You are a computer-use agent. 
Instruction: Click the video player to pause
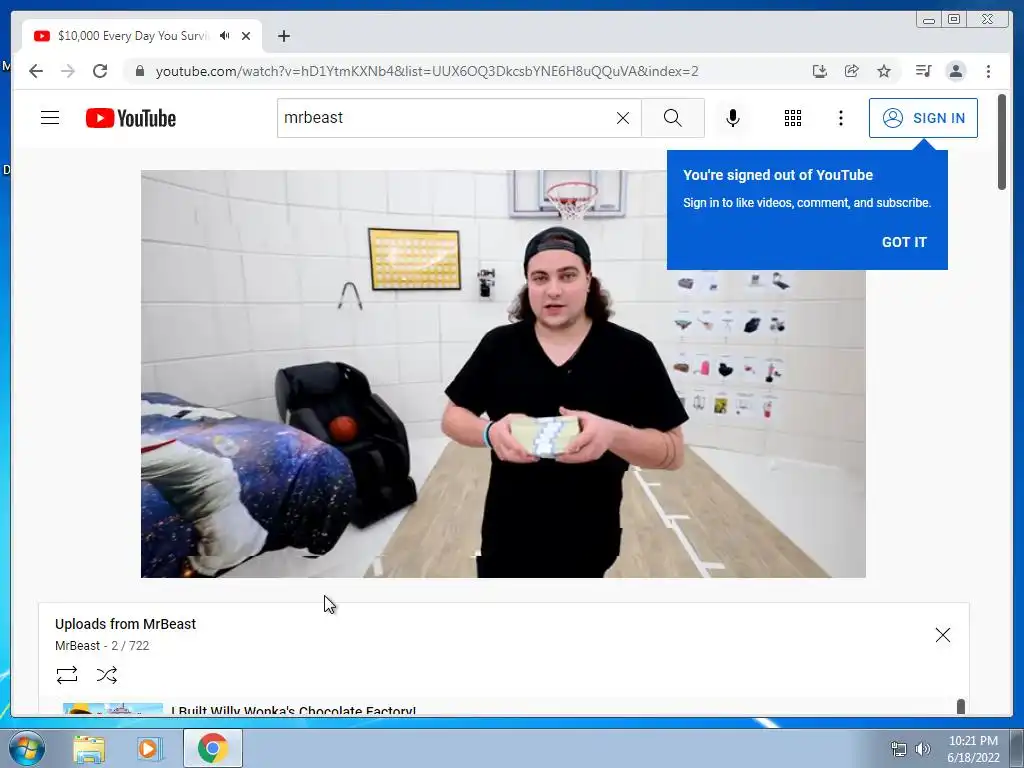tap(503, 374)
